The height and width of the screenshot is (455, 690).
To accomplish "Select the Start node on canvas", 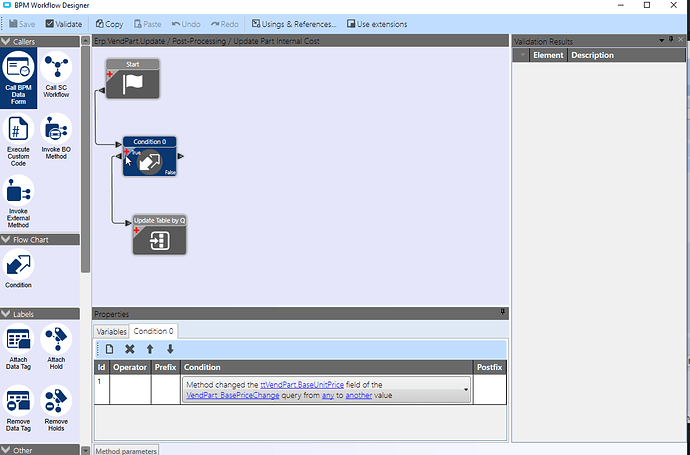I will [132, 79].
